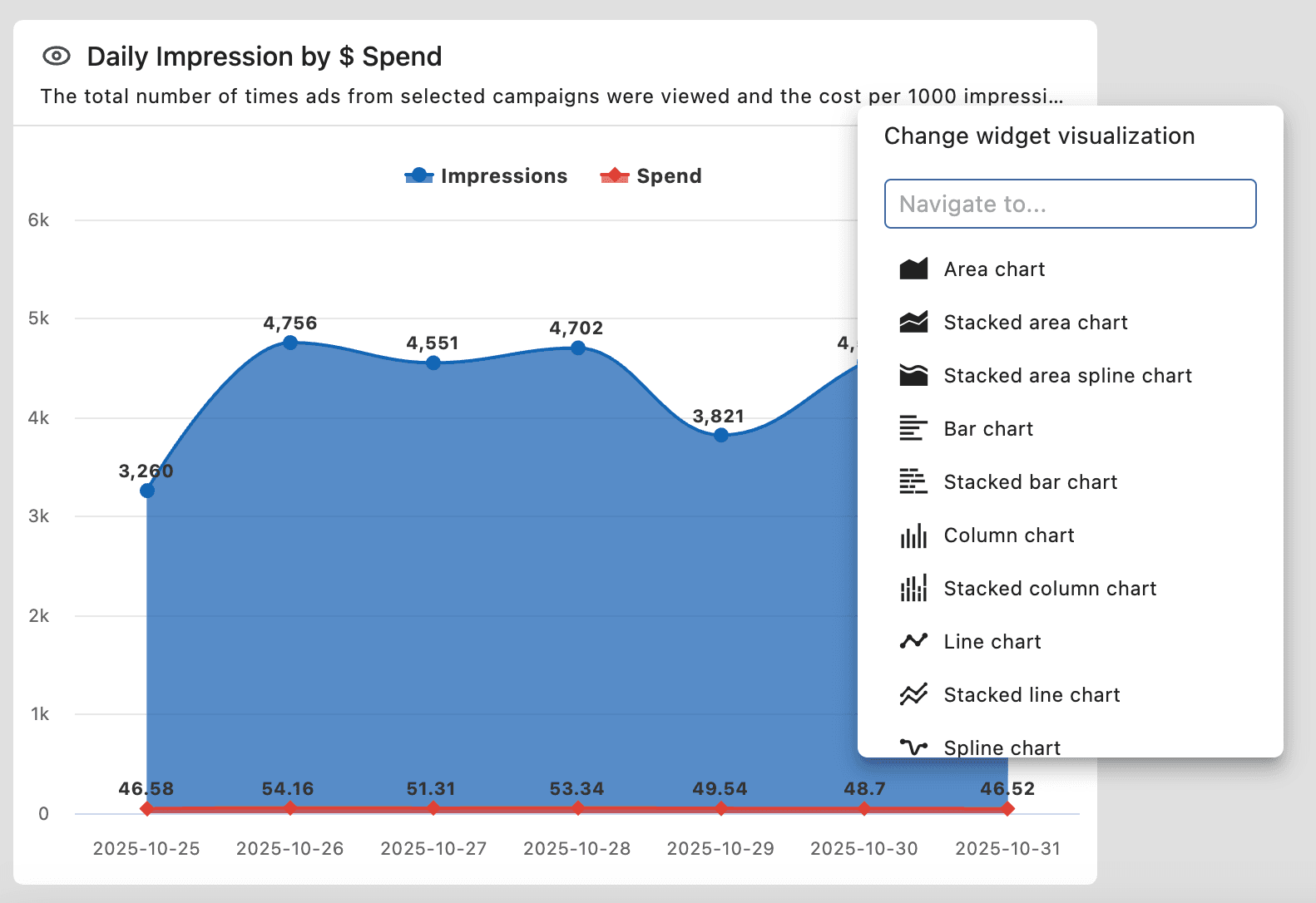1316x903 pixels.
Task: Click the Navigate to search field
Action: click(1070, 204)
